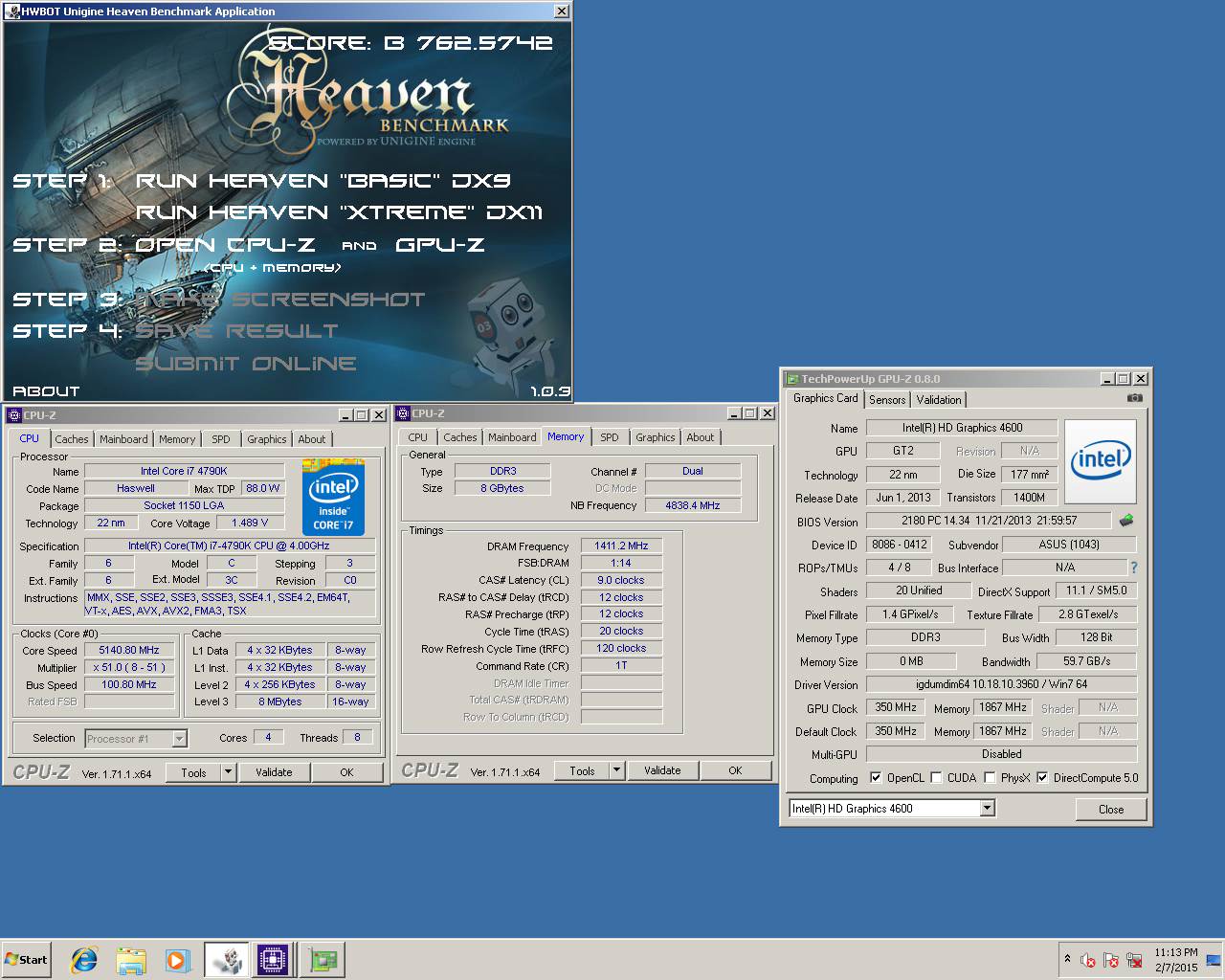Screen dimensions: 1225x980
Task: Show hidden system tray icons
Action: coord(1067,959)
